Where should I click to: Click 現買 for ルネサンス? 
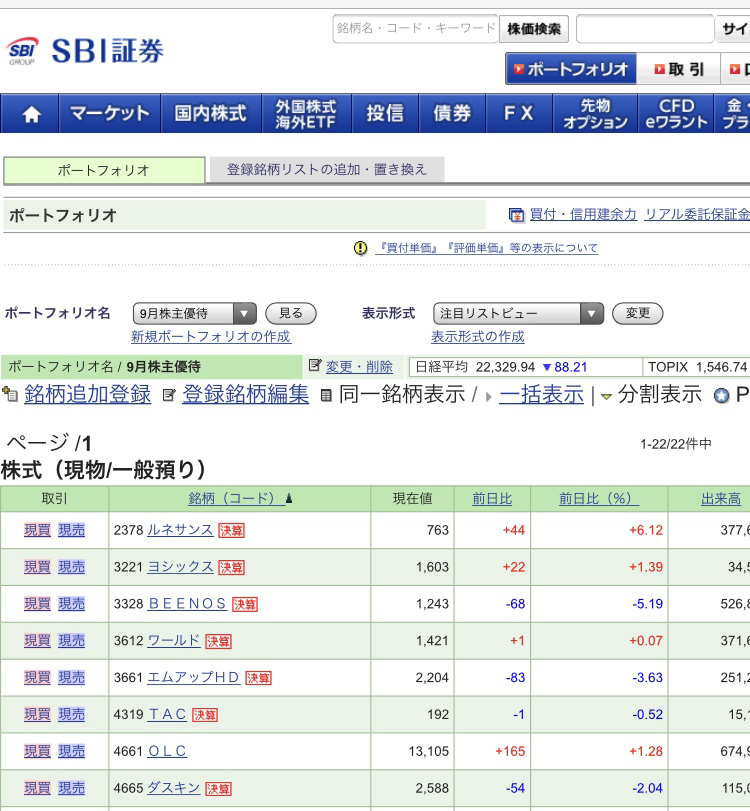coord(37,530)
